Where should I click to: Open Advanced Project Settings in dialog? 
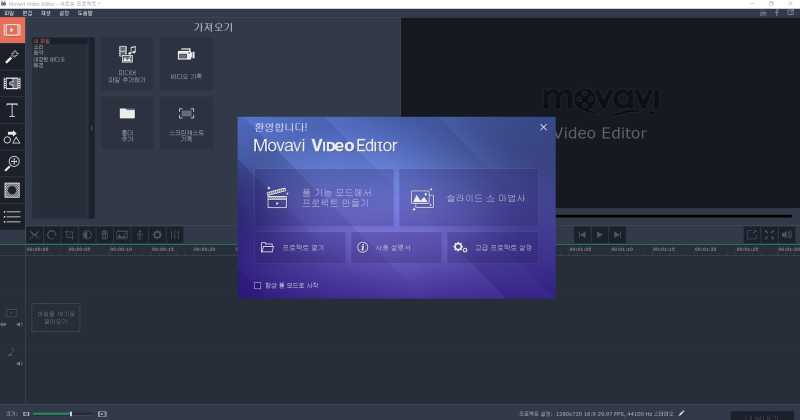click(x=492, y=248)
